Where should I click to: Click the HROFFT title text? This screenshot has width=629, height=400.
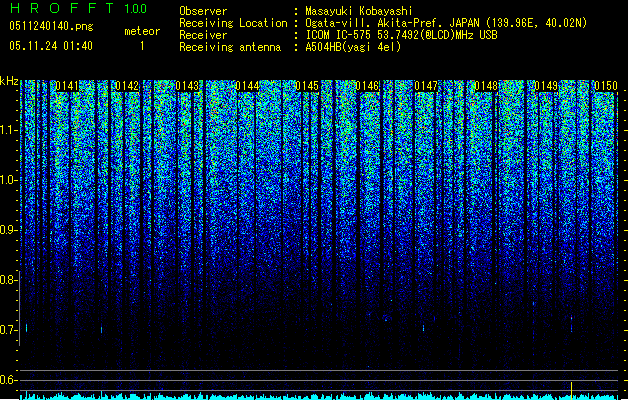(62, 8)
